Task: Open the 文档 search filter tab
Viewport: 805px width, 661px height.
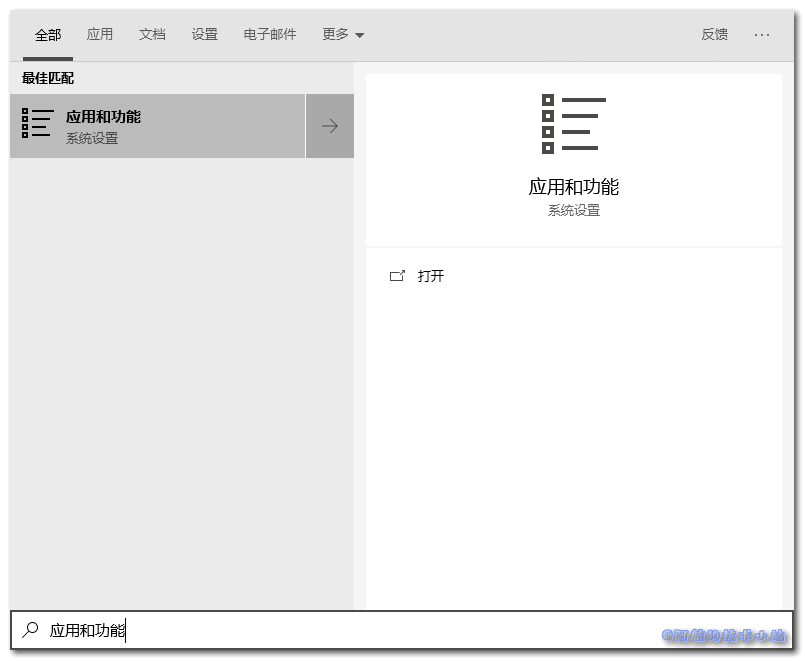Action: 152,34
